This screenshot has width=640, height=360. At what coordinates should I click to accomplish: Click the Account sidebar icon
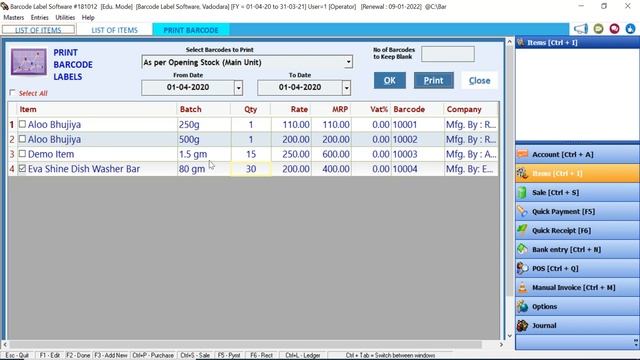click(x=522, y=154)
